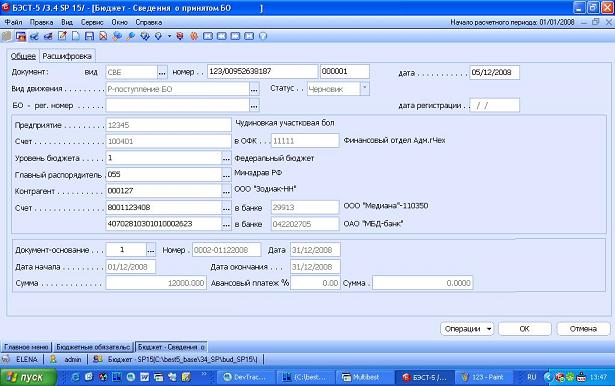Switch to 123 - Paint taskbar window
Viewport: 615px width, 386px height.
(x=483, y=377)
